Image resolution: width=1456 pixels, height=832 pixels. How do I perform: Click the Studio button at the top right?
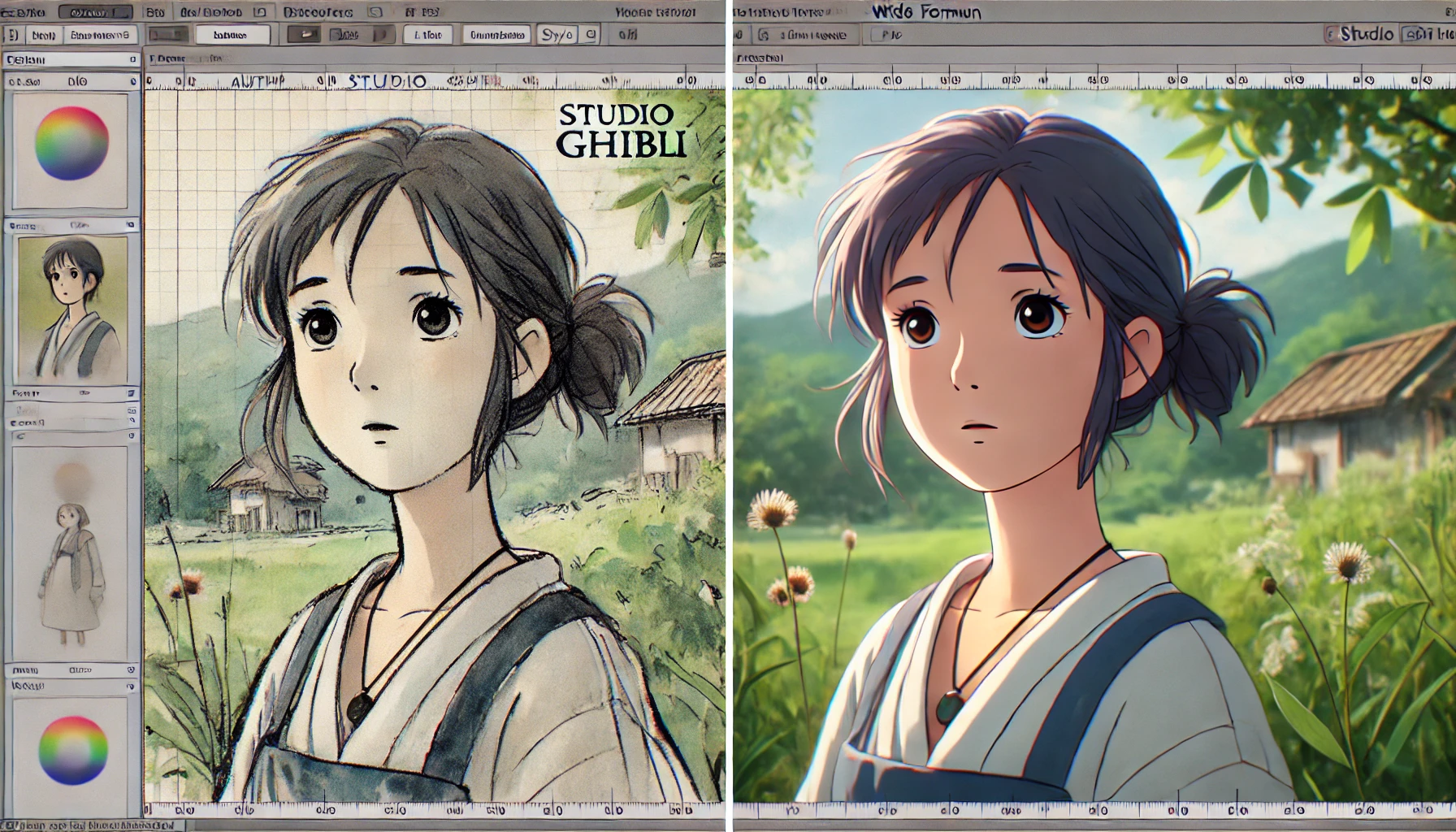(1366, 34)
